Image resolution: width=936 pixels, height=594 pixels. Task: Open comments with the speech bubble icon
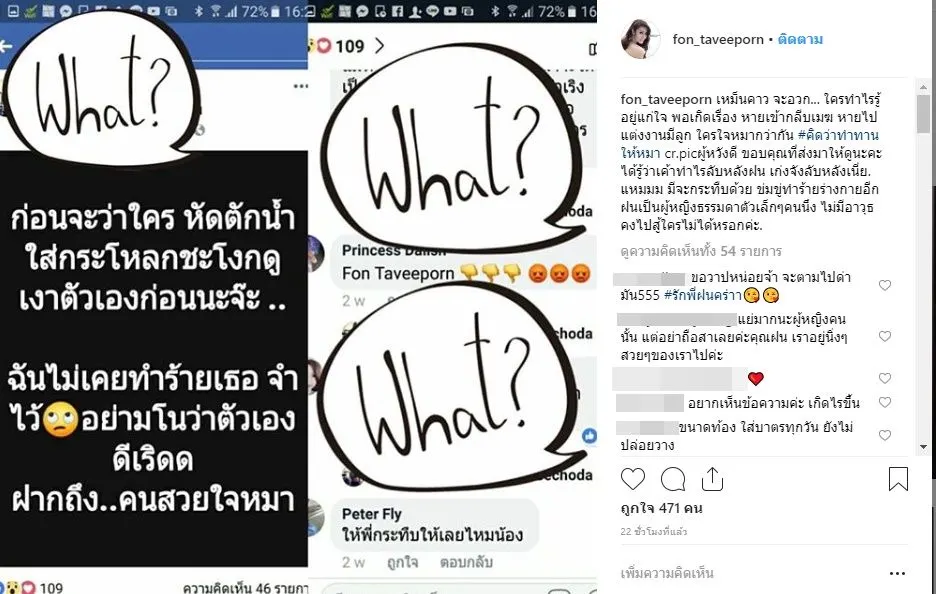(x=673, y=479)
